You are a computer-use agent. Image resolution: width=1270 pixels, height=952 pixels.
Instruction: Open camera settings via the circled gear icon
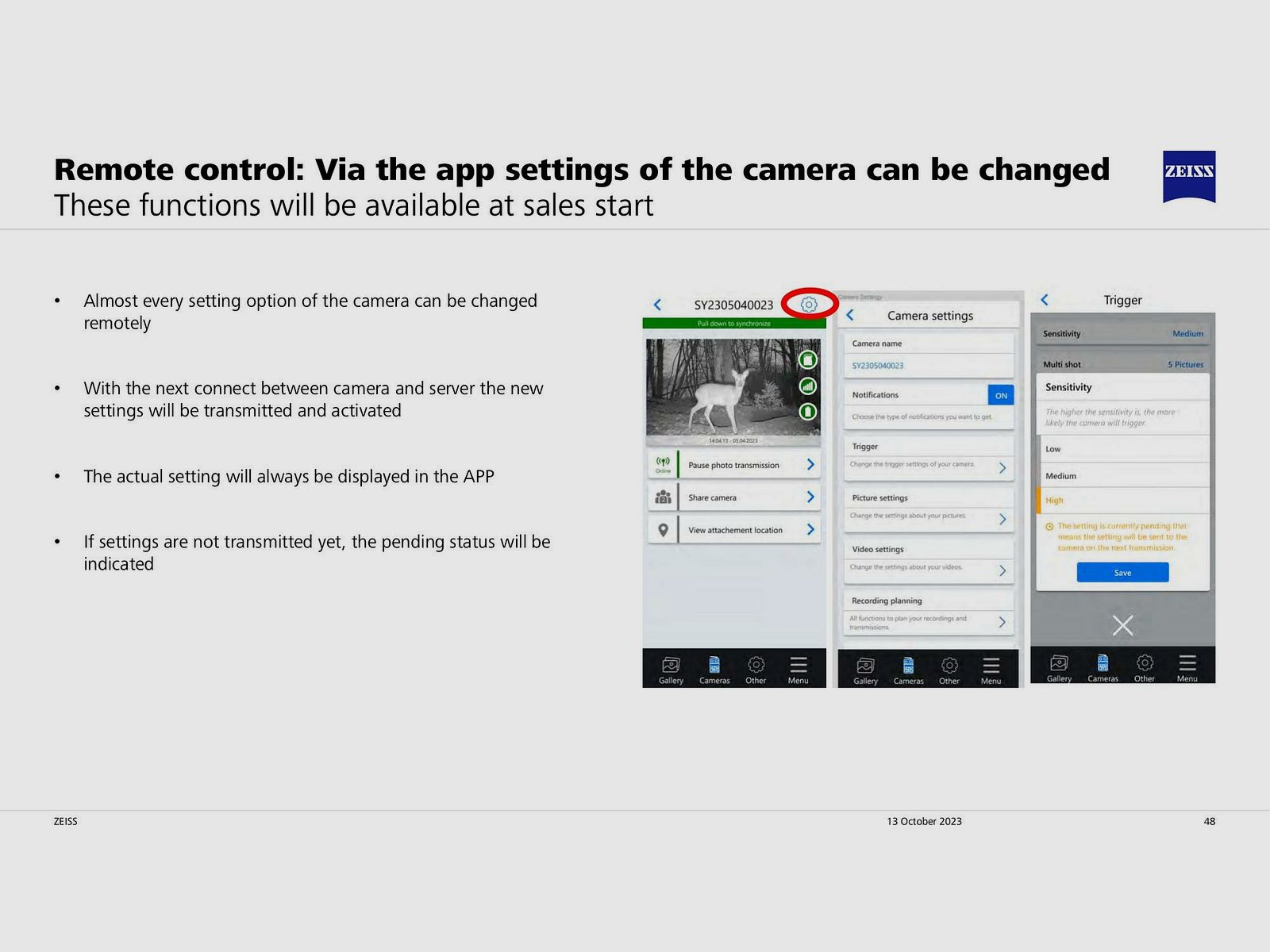[809, 305]
